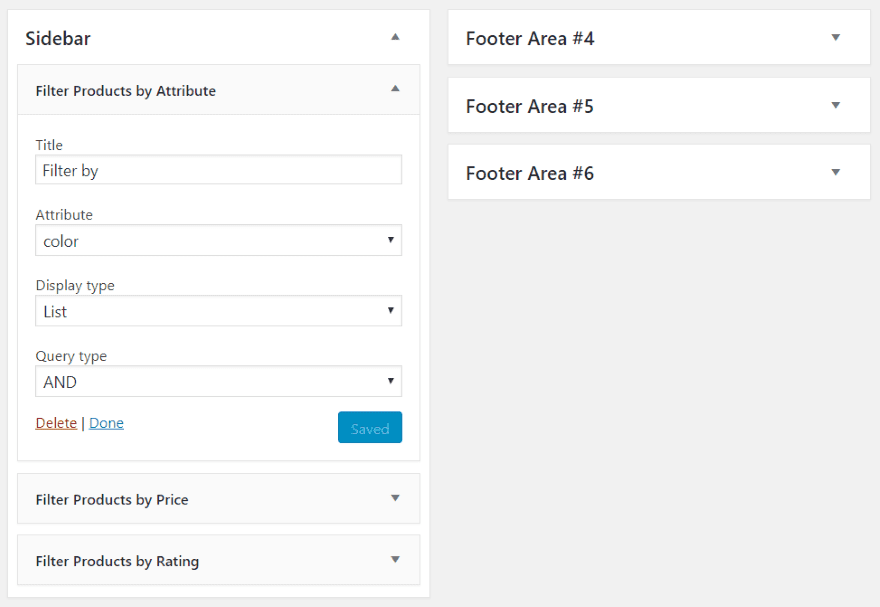Open the Attribute dropdown showing color

click(218, 241)
